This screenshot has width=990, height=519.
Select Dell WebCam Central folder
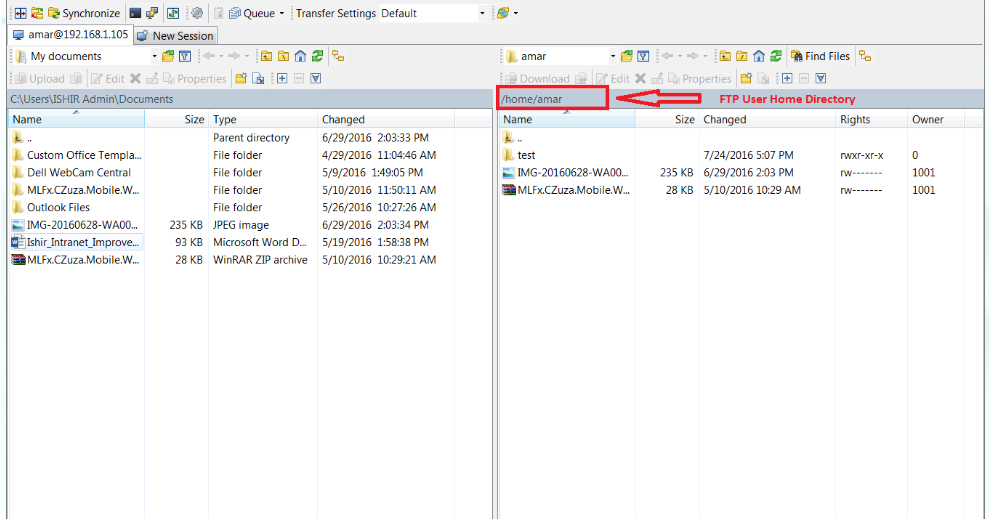[x=71, y=172]
